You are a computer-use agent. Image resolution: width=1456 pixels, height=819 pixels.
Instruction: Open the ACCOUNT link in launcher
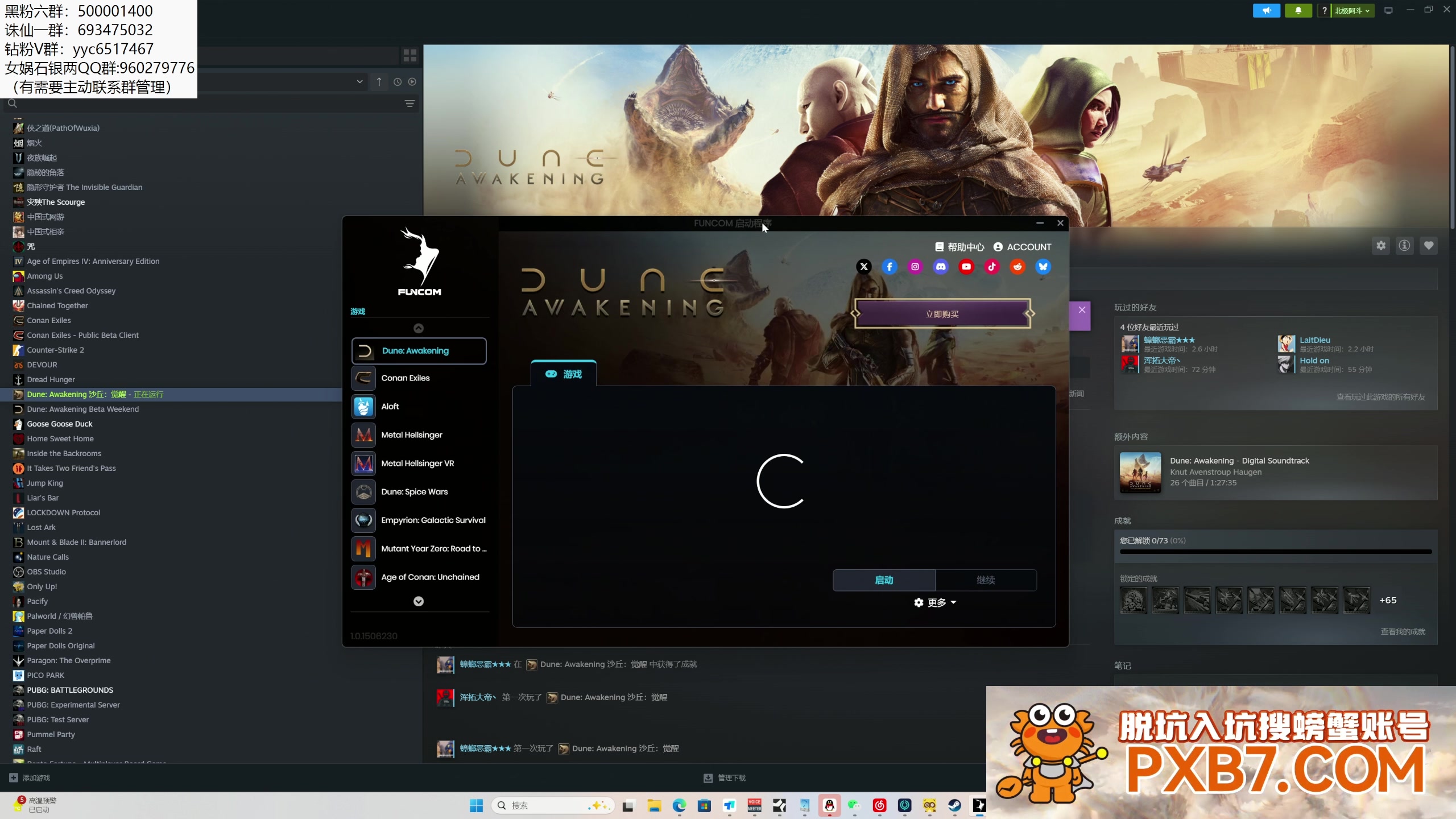(x=1023, y=247)
